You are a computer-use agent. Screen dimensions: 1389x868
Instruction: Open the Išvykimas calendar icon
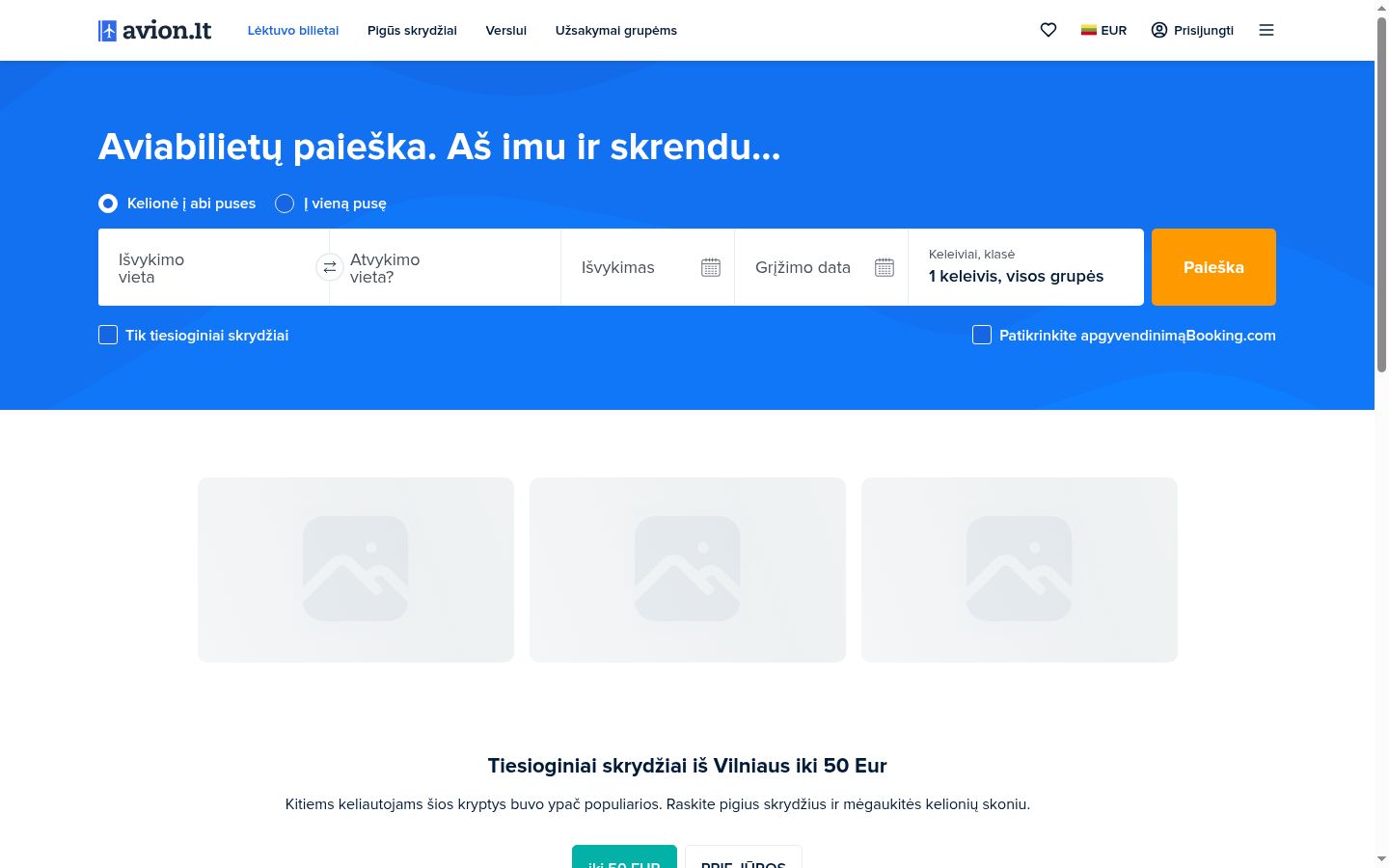click(x=711, y=267)
